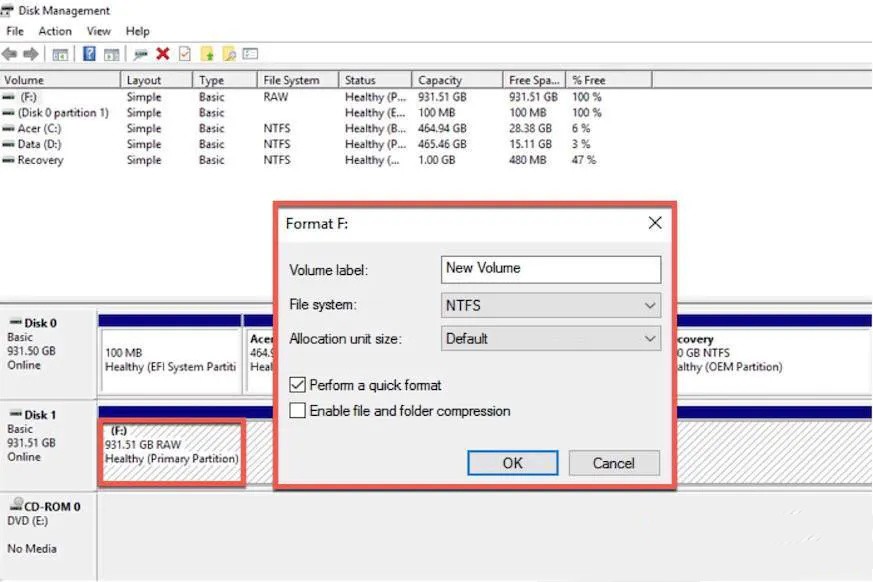Sort by the Layout column header
This screenshot has height=582, width=873.
tap(156, 80)
